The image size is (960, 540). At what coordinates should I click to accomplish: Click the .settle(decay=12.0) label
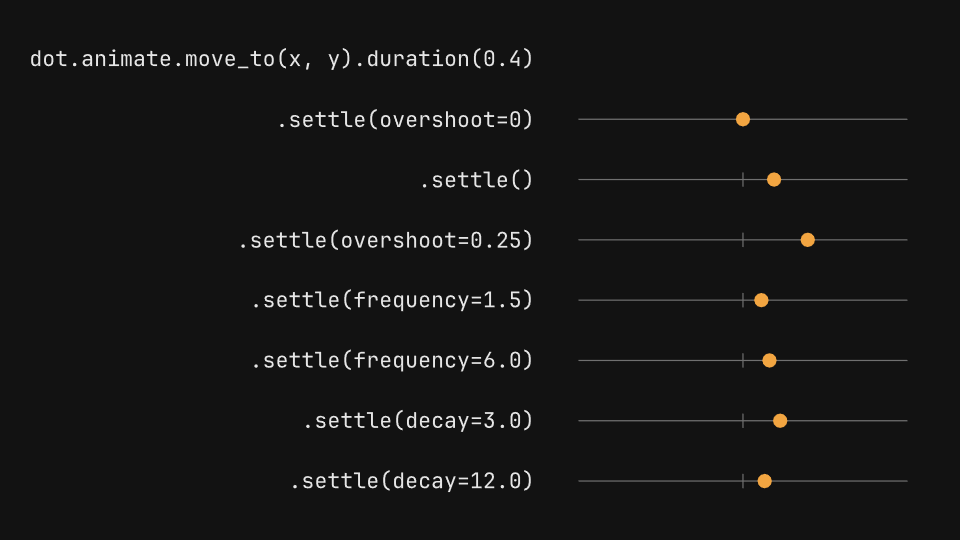click(x=411, y=481)
